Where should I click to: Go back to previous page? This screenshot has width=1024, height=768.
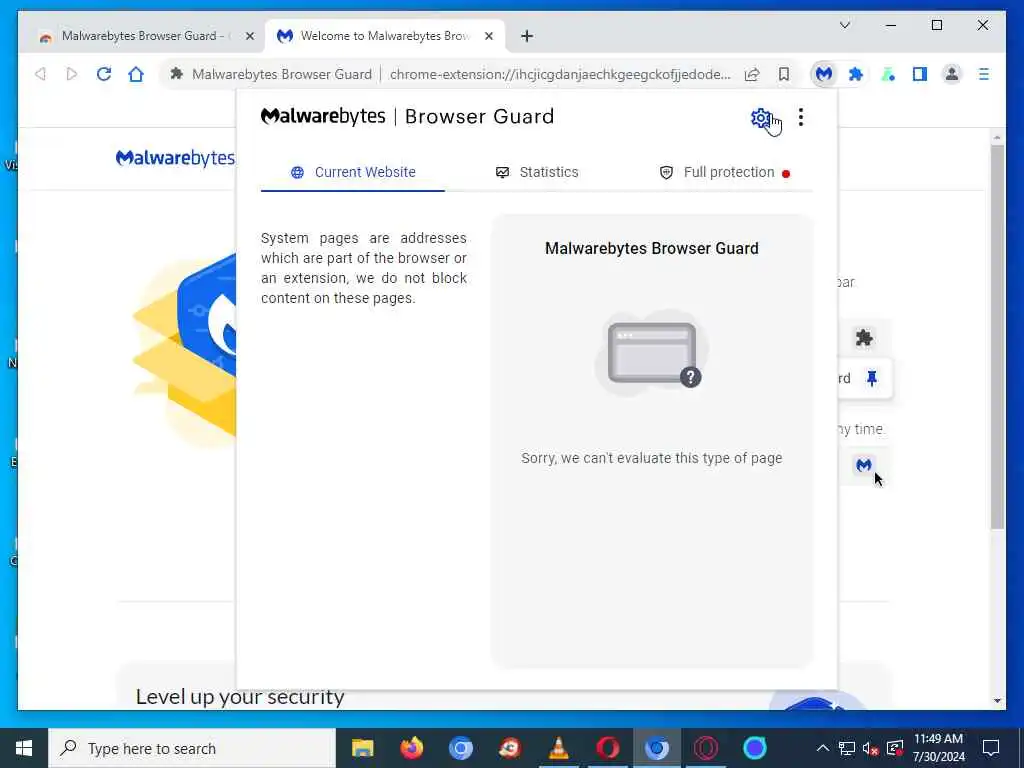(x=40, y=74)
